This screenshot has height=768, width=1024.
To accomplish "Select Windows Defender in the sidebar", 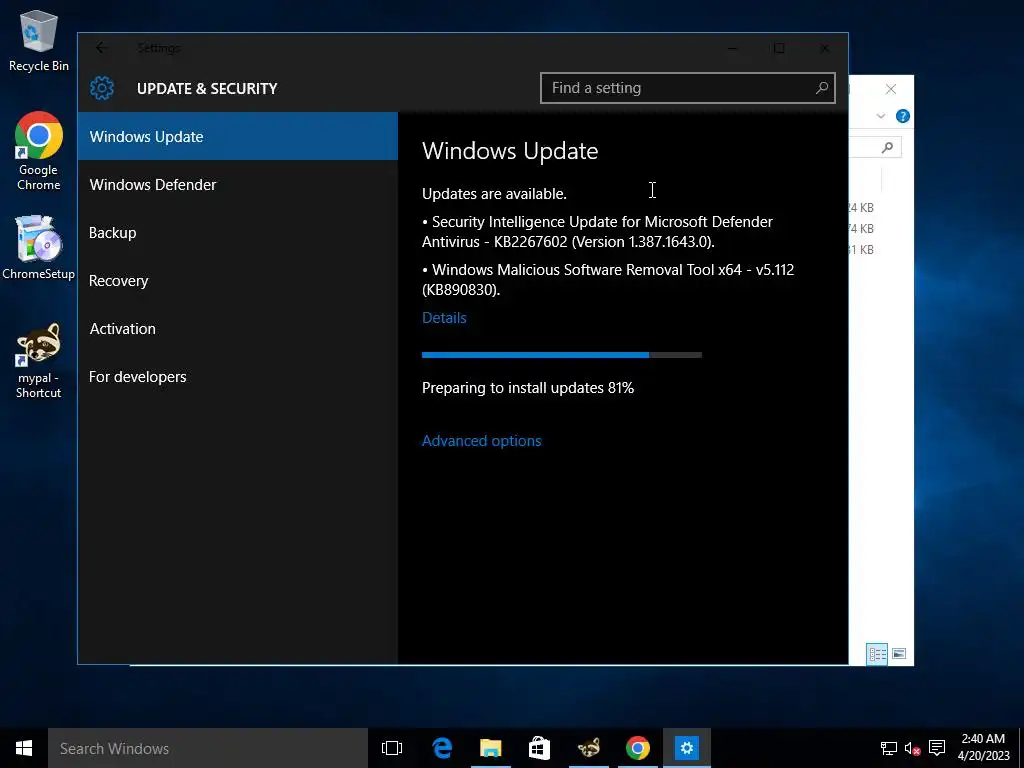I will [238, 185].
